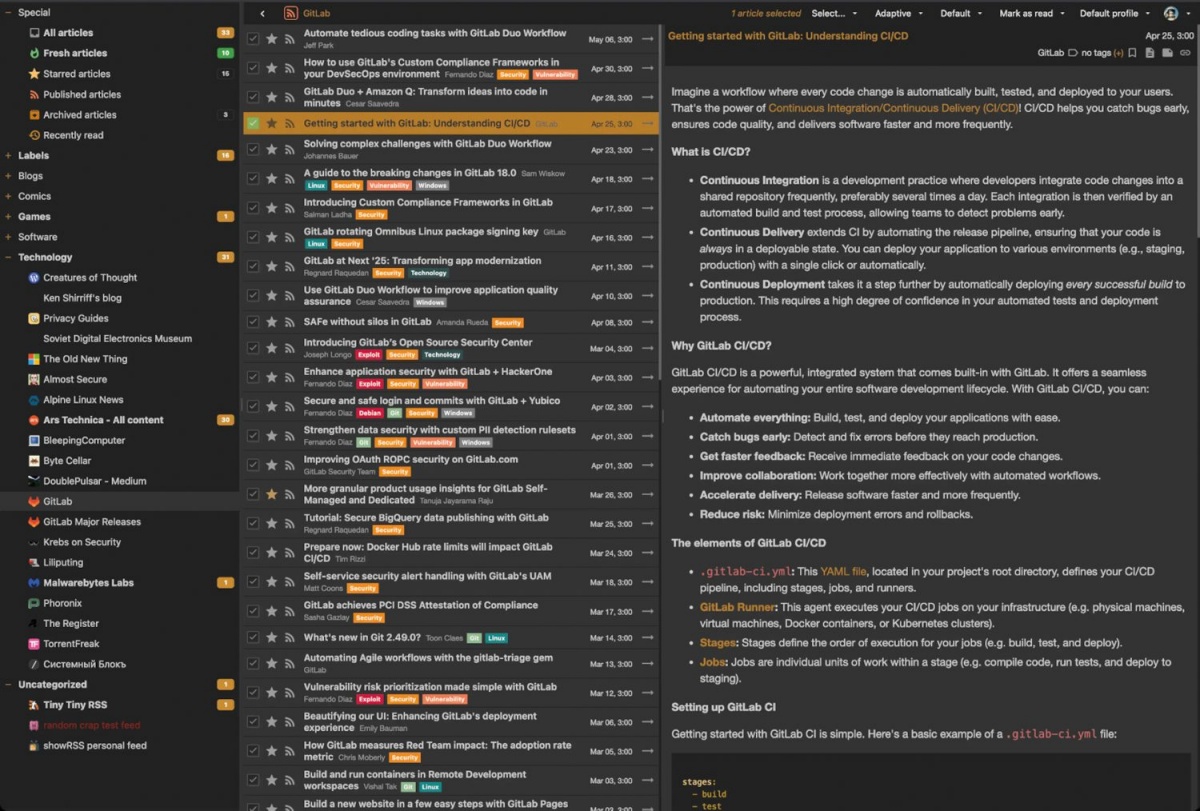Open the 'Default' sort order dropdown
This screenshot has width=1200, height=811.
960,14
